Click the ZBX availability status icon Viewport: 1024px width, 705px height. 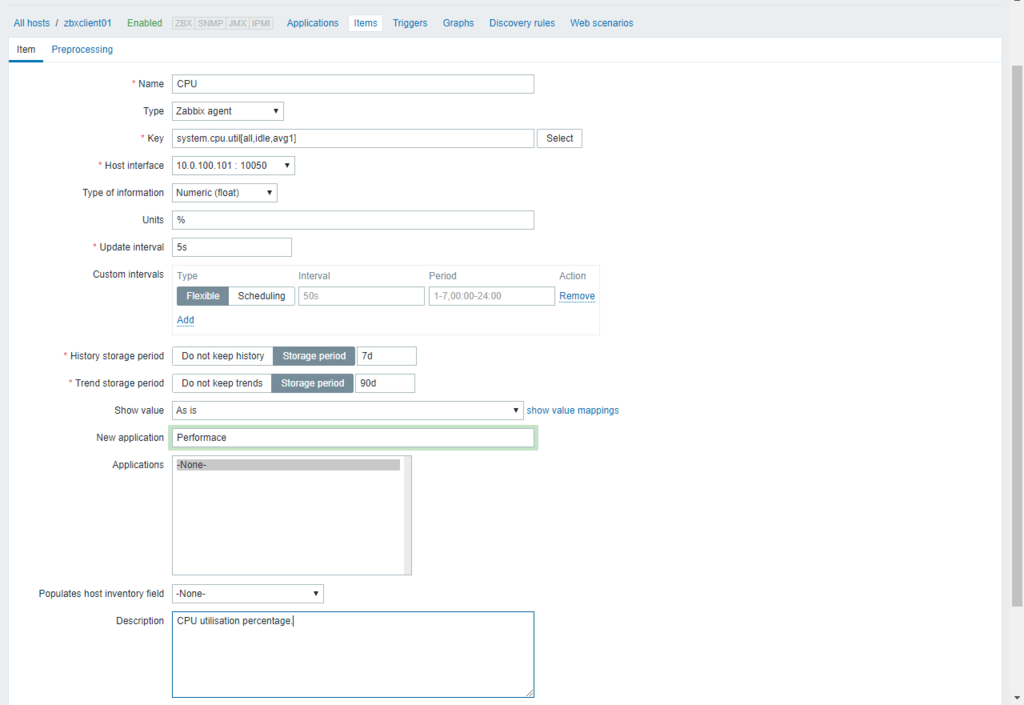pyautogui.click(x=184, y=23)
